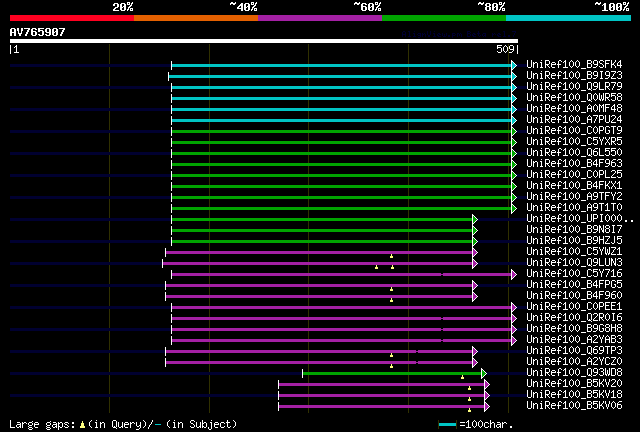Choose the UniRef100_B4F963 entry
The width and height of the screenshot is (640, 432).
tap(574, 164)
